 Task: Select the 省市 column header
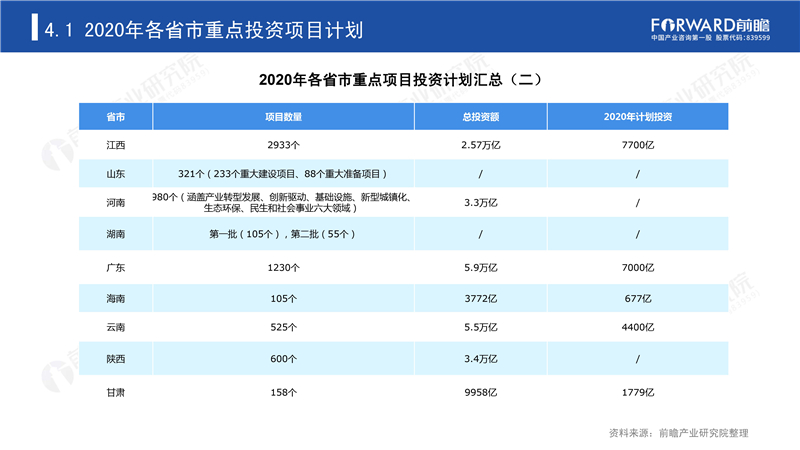(x=115, y=117)
